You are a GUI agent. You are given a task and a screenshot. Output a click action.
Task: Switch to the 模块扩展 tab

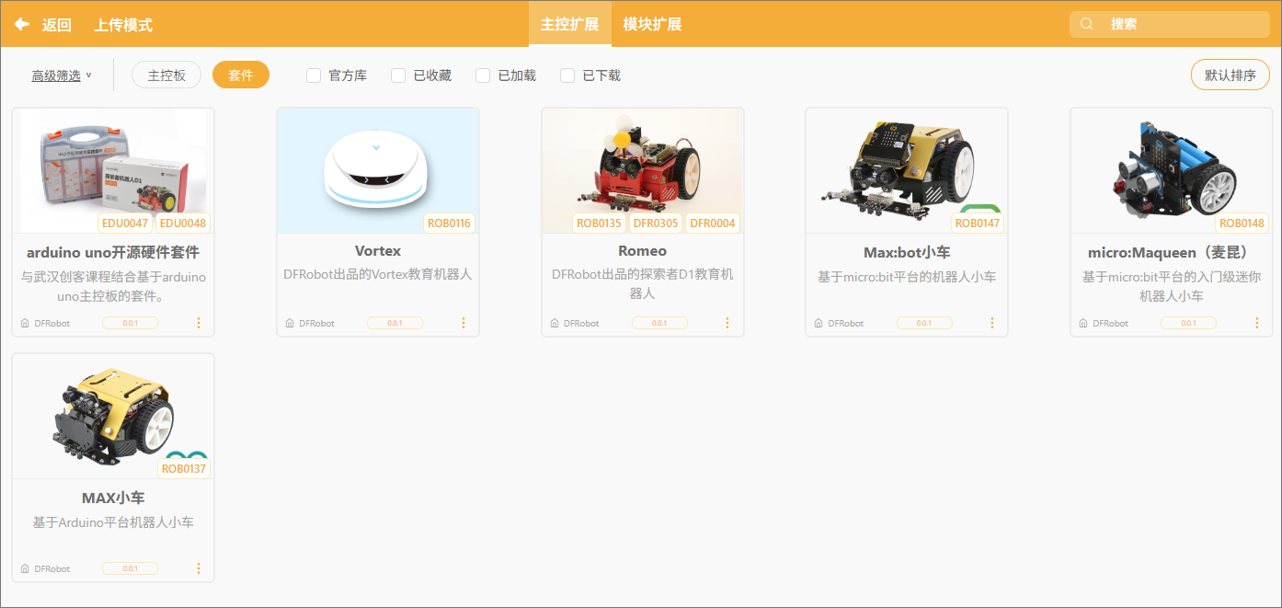point(652,24)
